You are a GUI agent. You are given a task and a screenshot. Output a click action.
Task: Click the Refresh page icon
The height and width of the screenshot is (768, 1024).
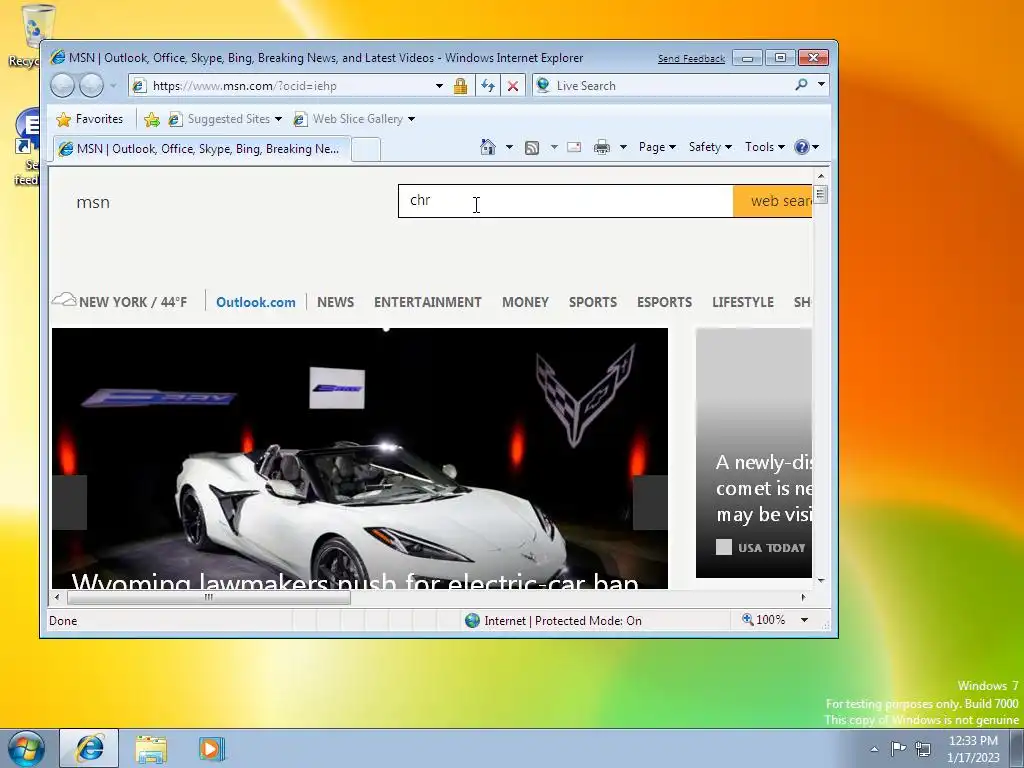click(488, 86)
